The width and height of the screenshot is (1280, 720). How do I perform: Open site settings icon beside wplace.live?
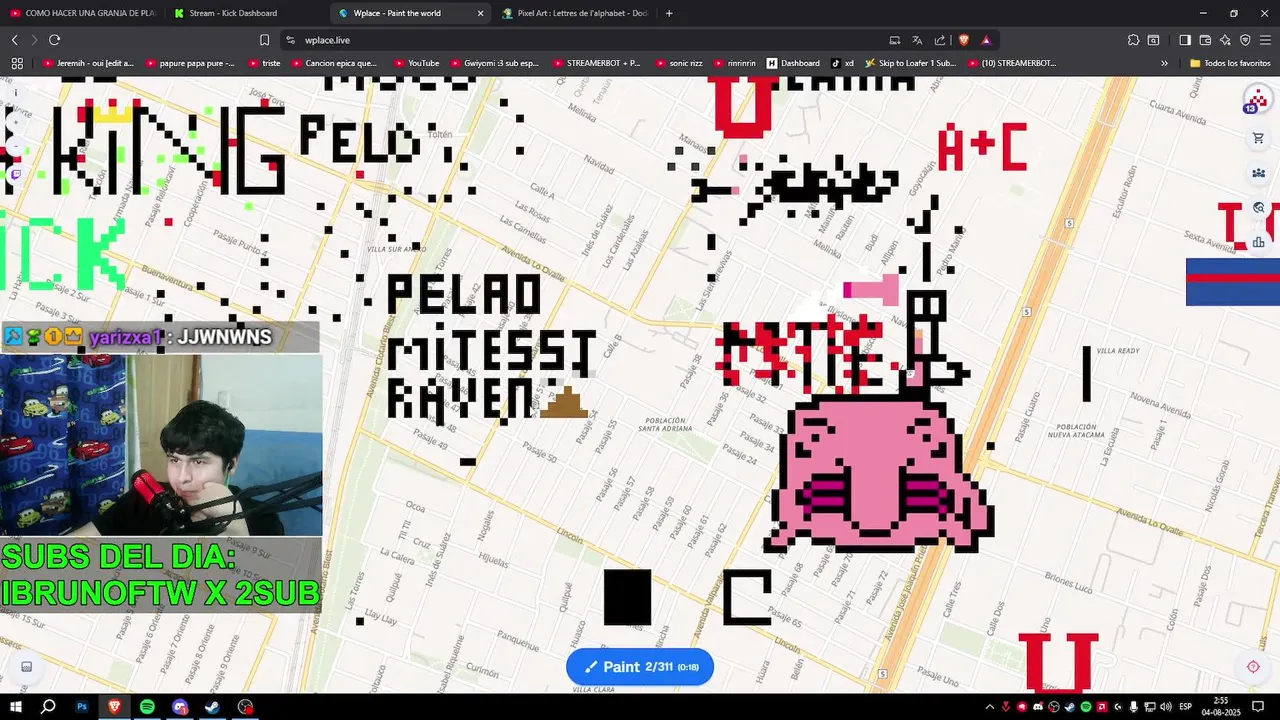pyautogui.click(x=290, y=40)
